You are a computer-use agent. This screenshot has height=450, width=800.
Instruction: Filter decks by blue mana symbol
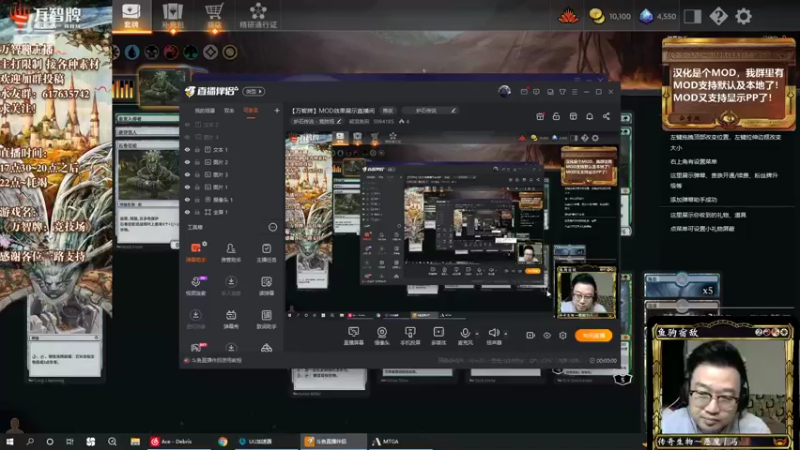(x=132, y=52)
